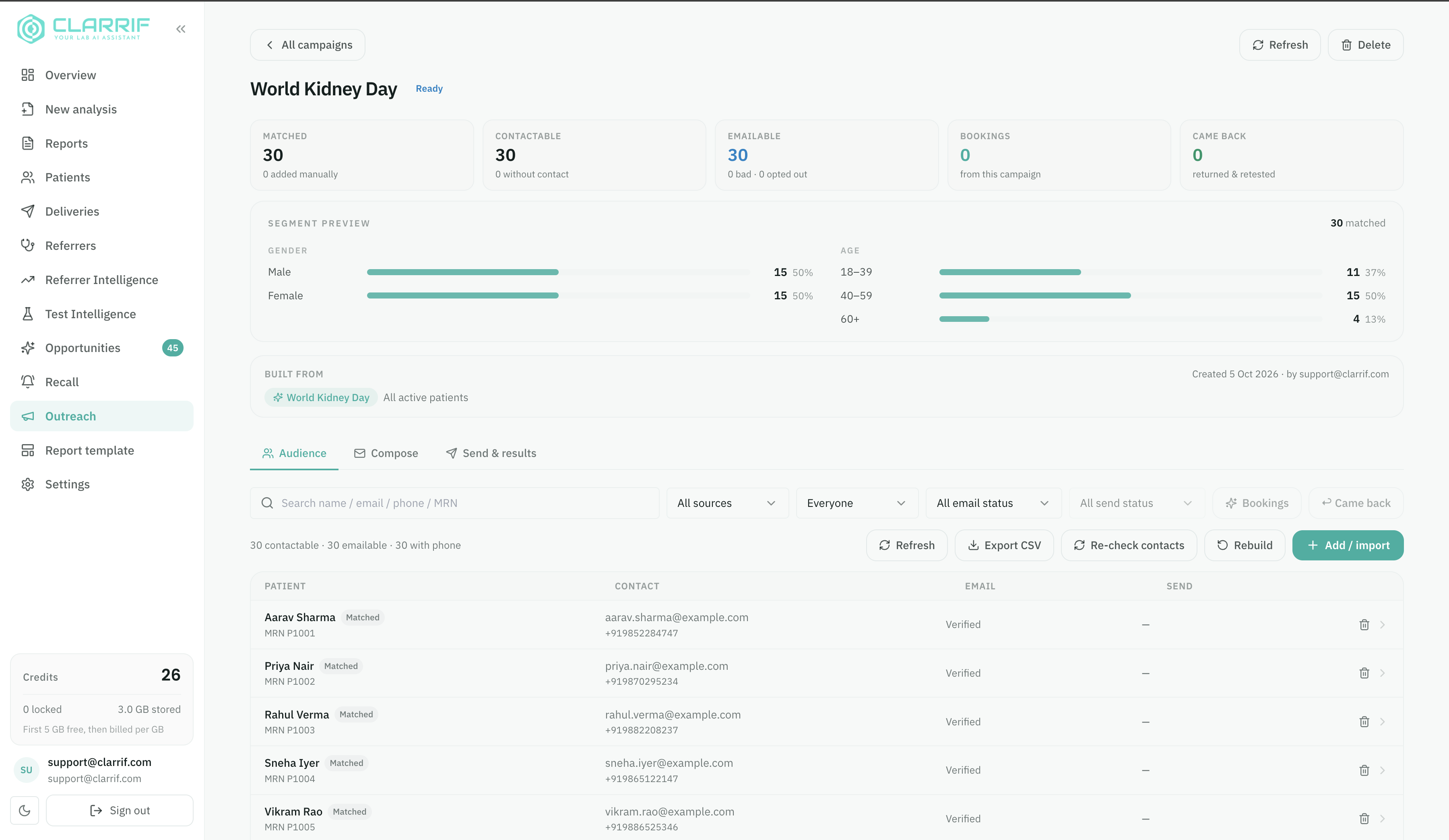
Task: Open Referrer Intelligence in sidebar
Action: (x=102, y=280)
